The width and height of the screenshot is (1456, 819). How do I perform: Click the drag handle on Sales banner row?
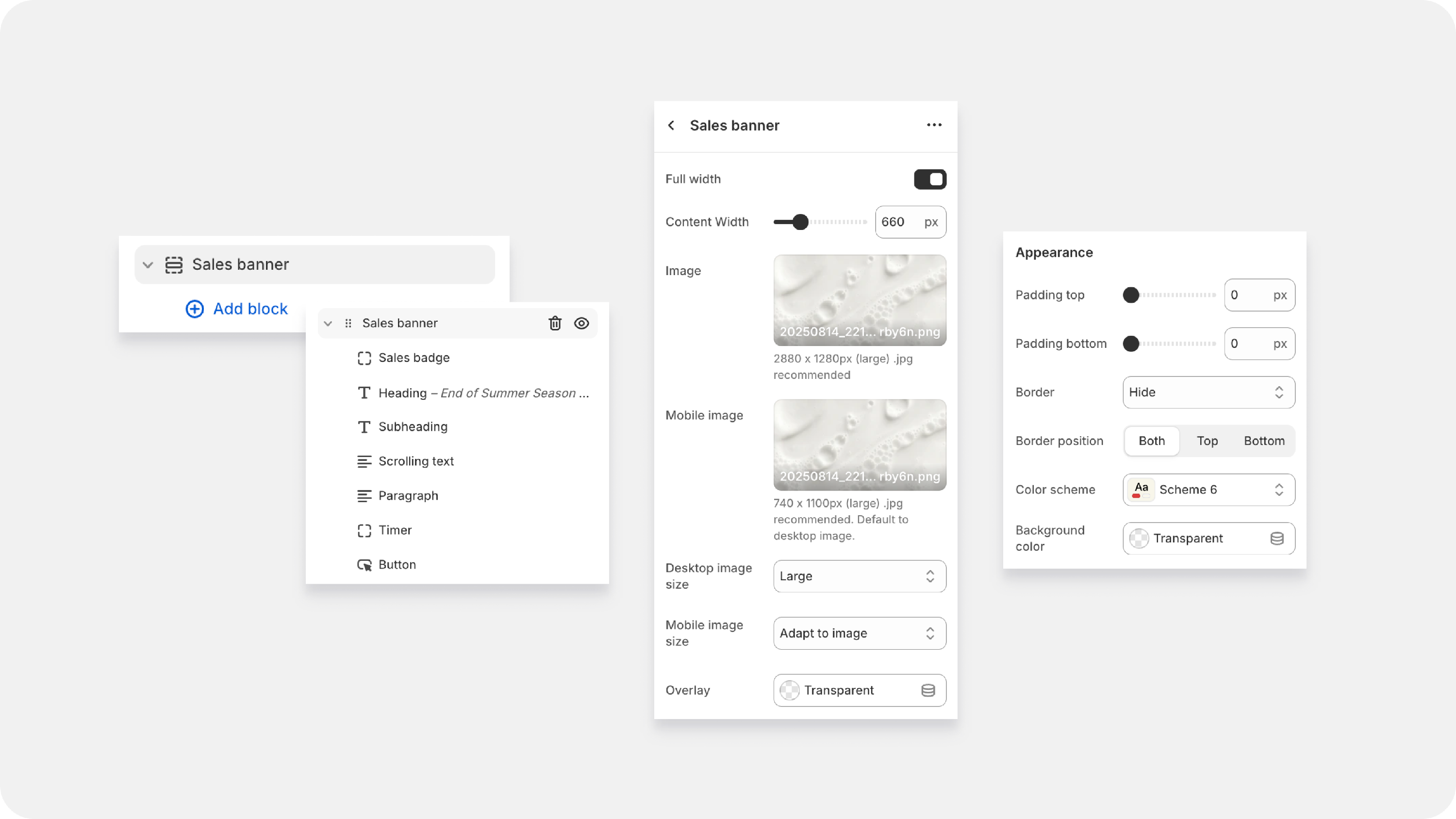[348, 323]
